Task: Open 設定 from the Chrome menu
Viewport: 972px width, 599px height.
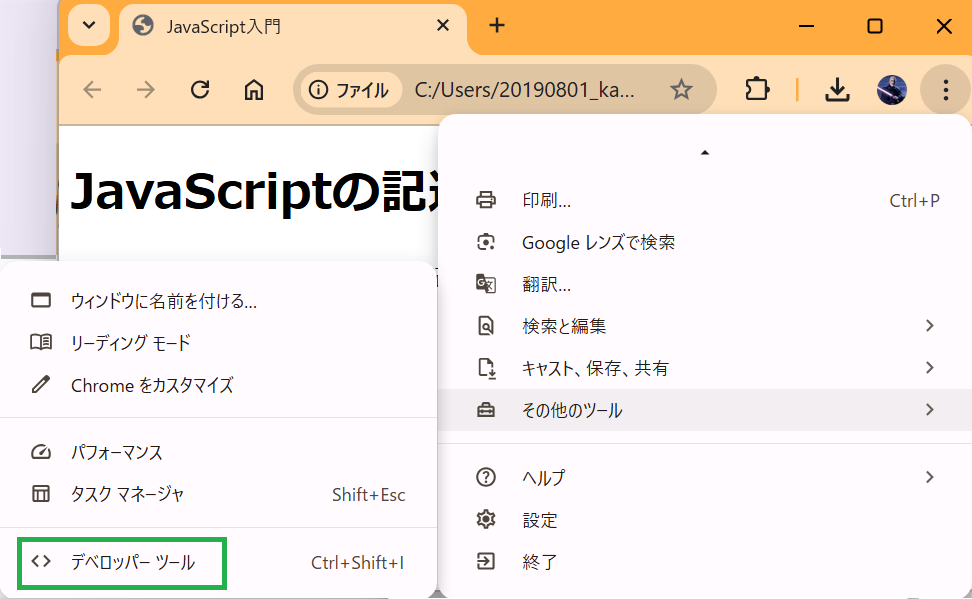Action: click(540, 520)
